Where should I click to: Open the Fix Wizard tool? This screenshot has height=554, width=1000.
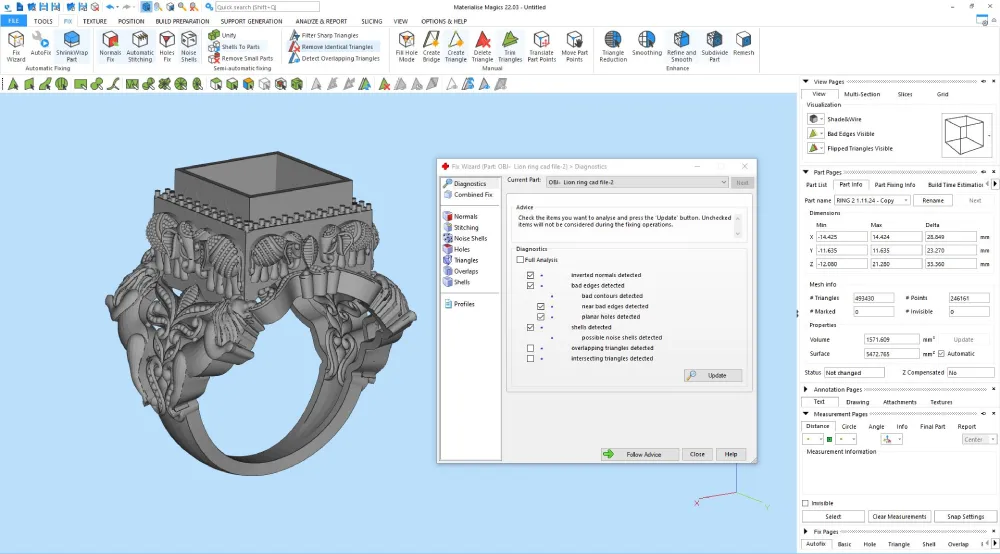pyautogui.click(x=16, y=47)
